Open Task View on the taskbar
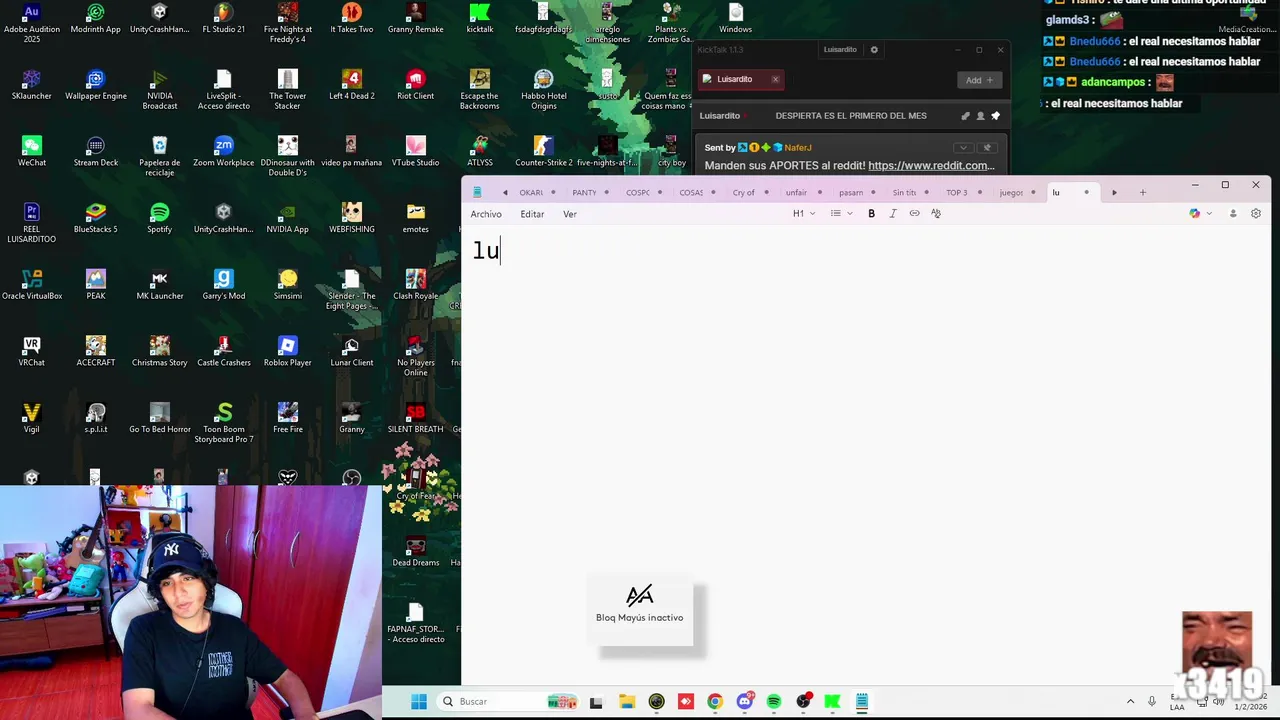The image size is (1280, 720). pyautogui.click(x=596, y=702)
